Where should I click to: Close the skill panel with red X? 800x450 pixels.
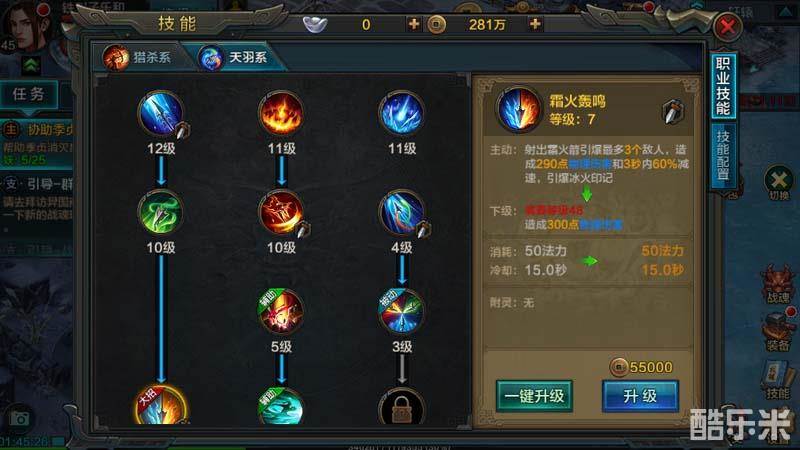tap(728, 26)
